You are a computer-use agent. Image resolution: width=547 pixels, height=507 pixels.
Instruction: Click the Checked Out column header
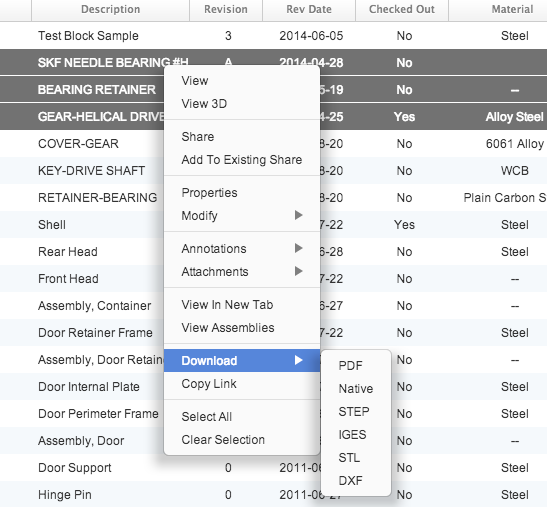coord(402,9)
